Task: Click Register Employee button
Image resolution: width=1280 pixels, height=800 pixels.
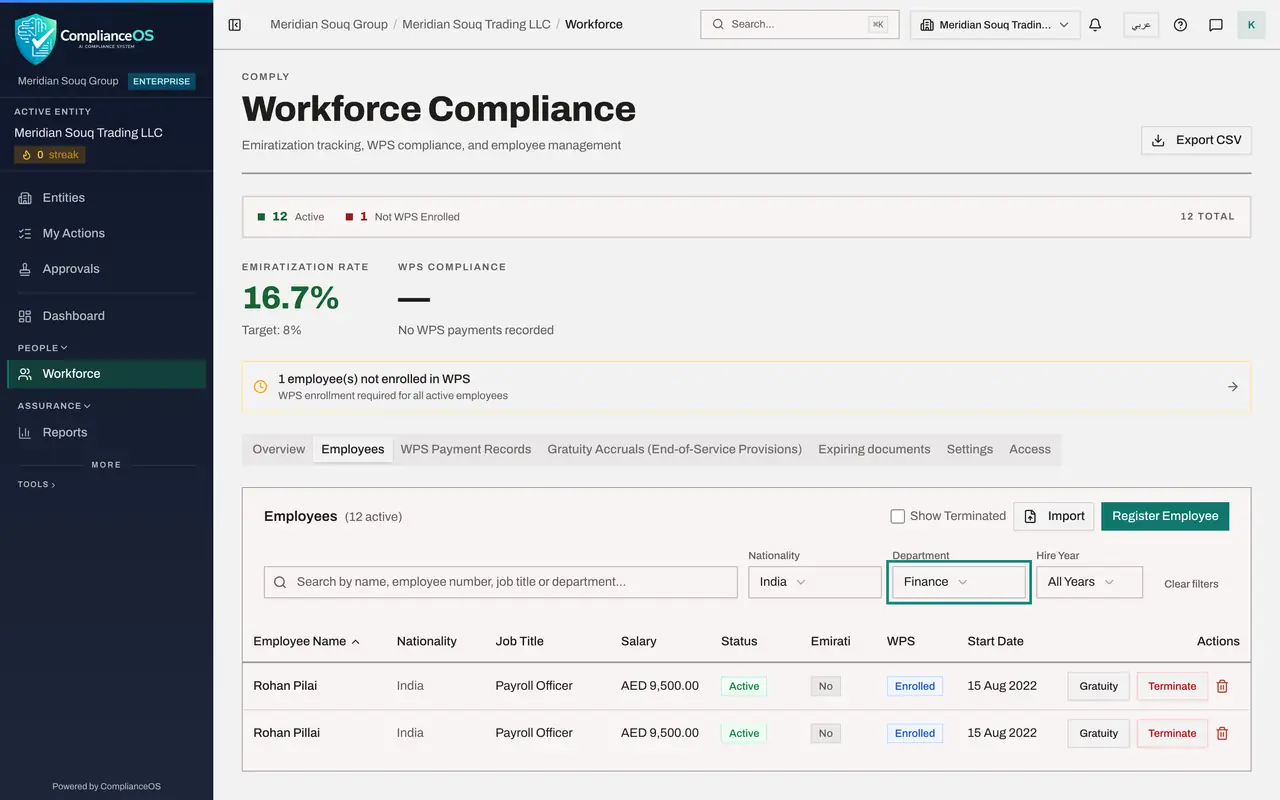Action: pos(1165,516)
